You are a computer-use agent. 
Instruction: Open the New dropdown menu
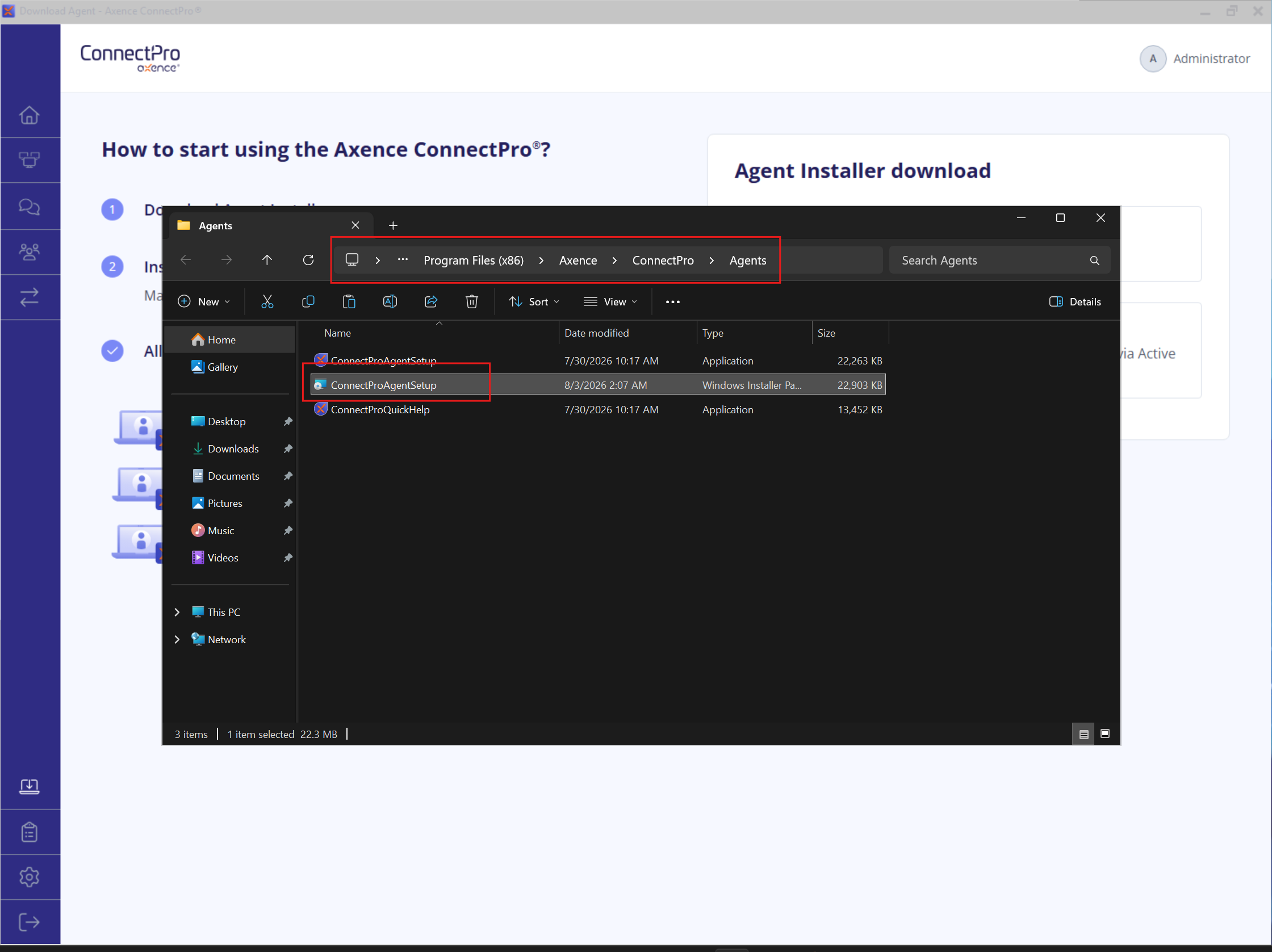click(203, 302)
